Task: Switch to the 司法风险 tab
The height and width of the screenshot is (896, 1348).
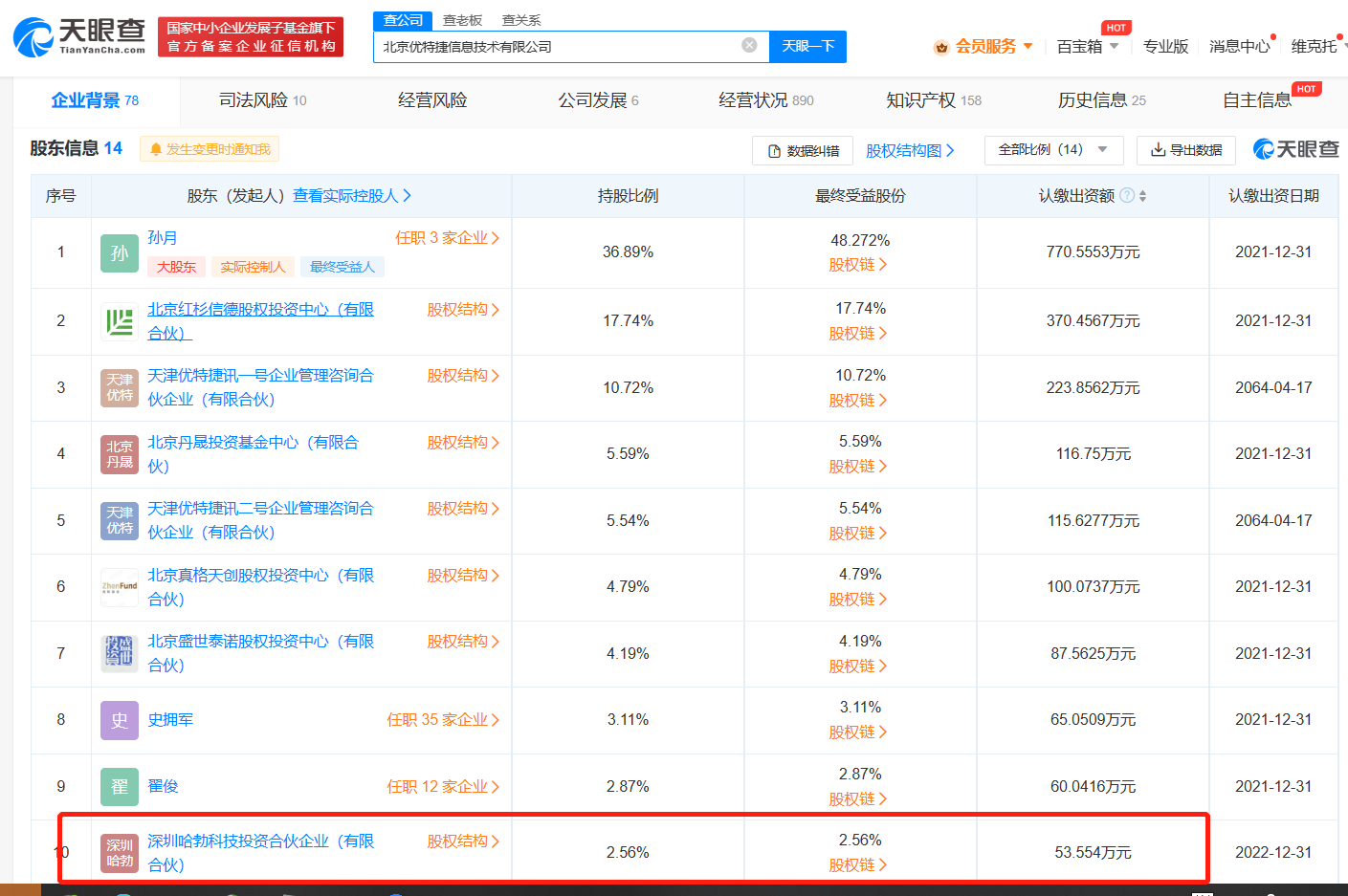Action: [x=262, y=100]
